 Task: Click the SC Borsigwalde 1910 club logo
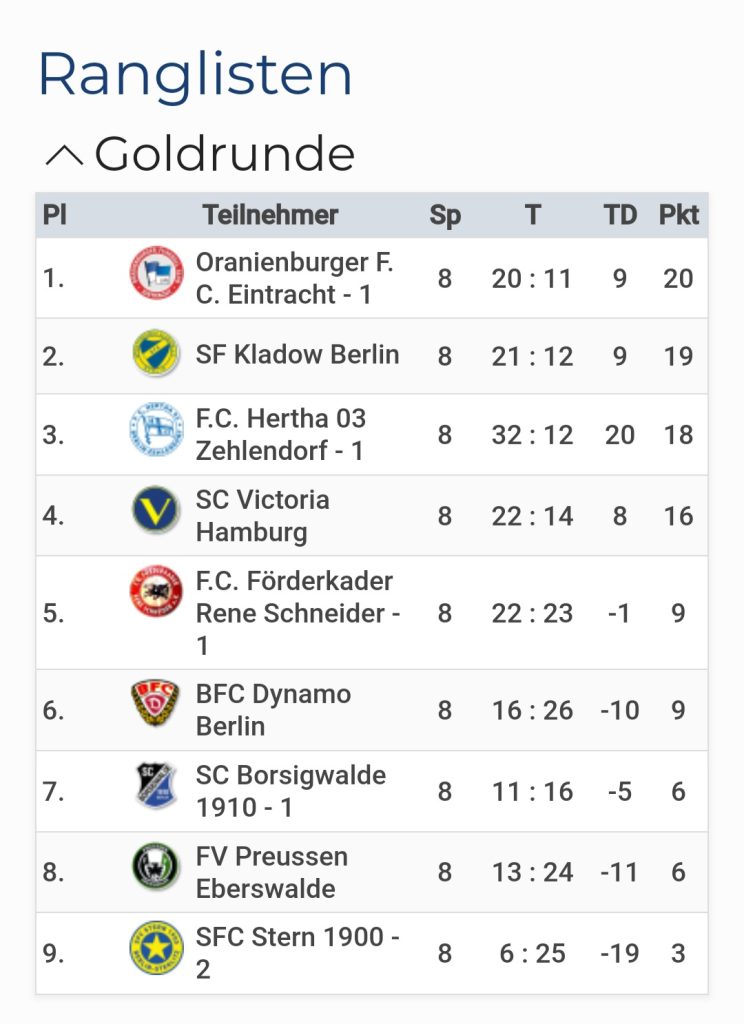[x=156, y=786]
